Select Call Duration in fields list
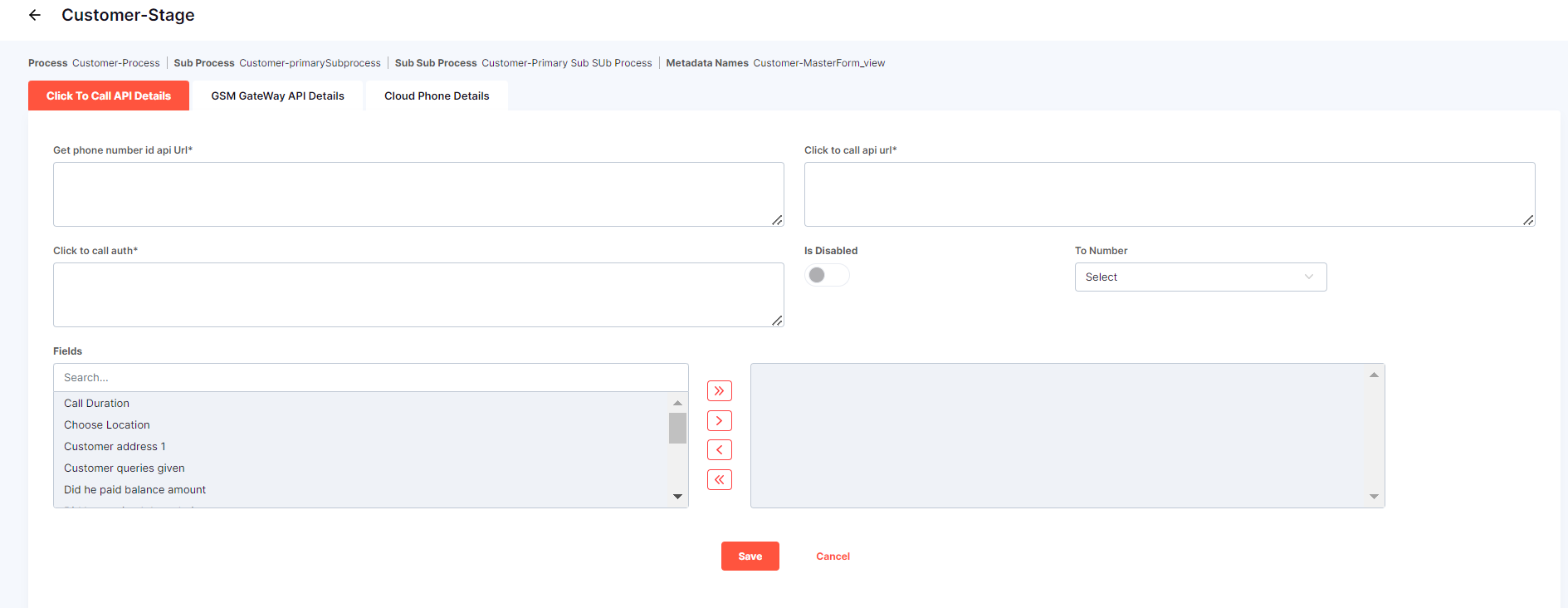This screenshot has width=1568, height=608. coord(97,404)
